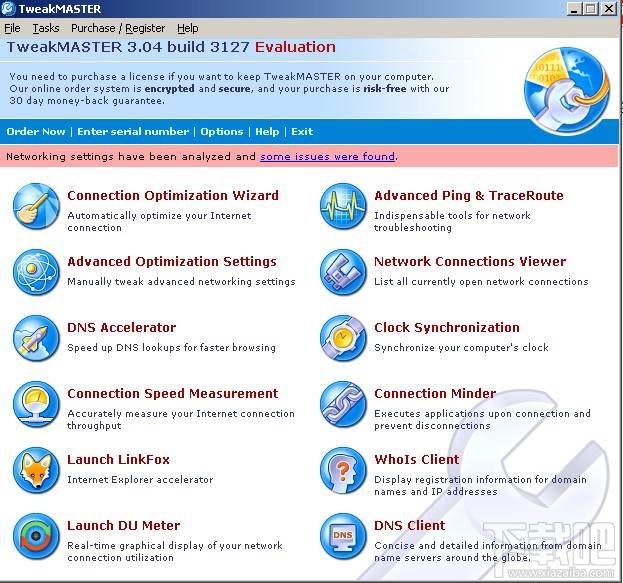Open the Help menu in menu bar

tap(188, 28)
